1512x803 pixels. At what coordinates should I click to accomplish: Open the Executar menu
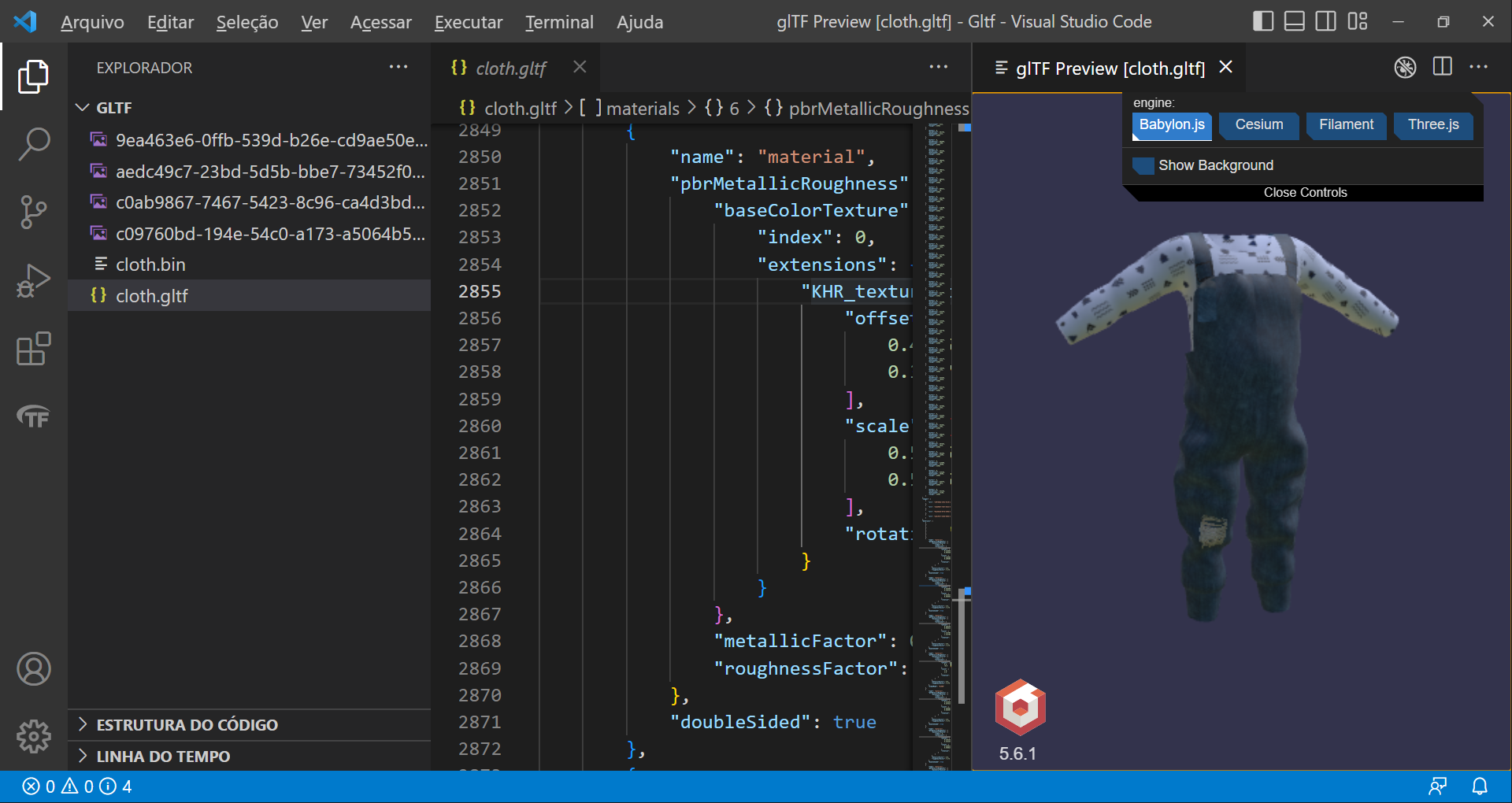[469, 22]
